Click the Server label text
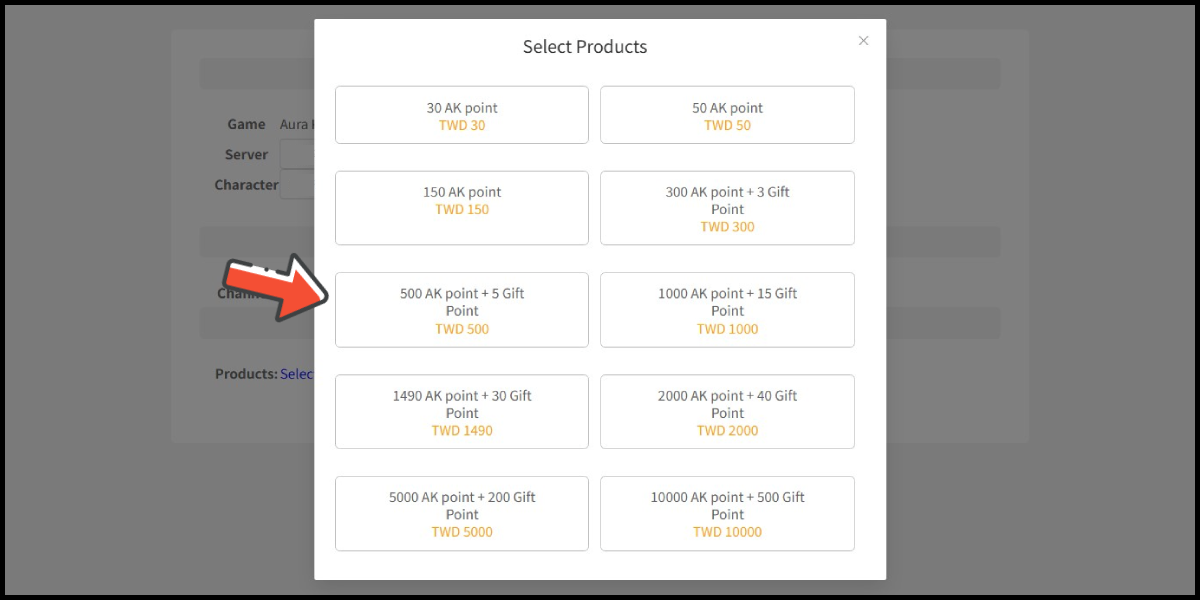 tap(246, 155)
